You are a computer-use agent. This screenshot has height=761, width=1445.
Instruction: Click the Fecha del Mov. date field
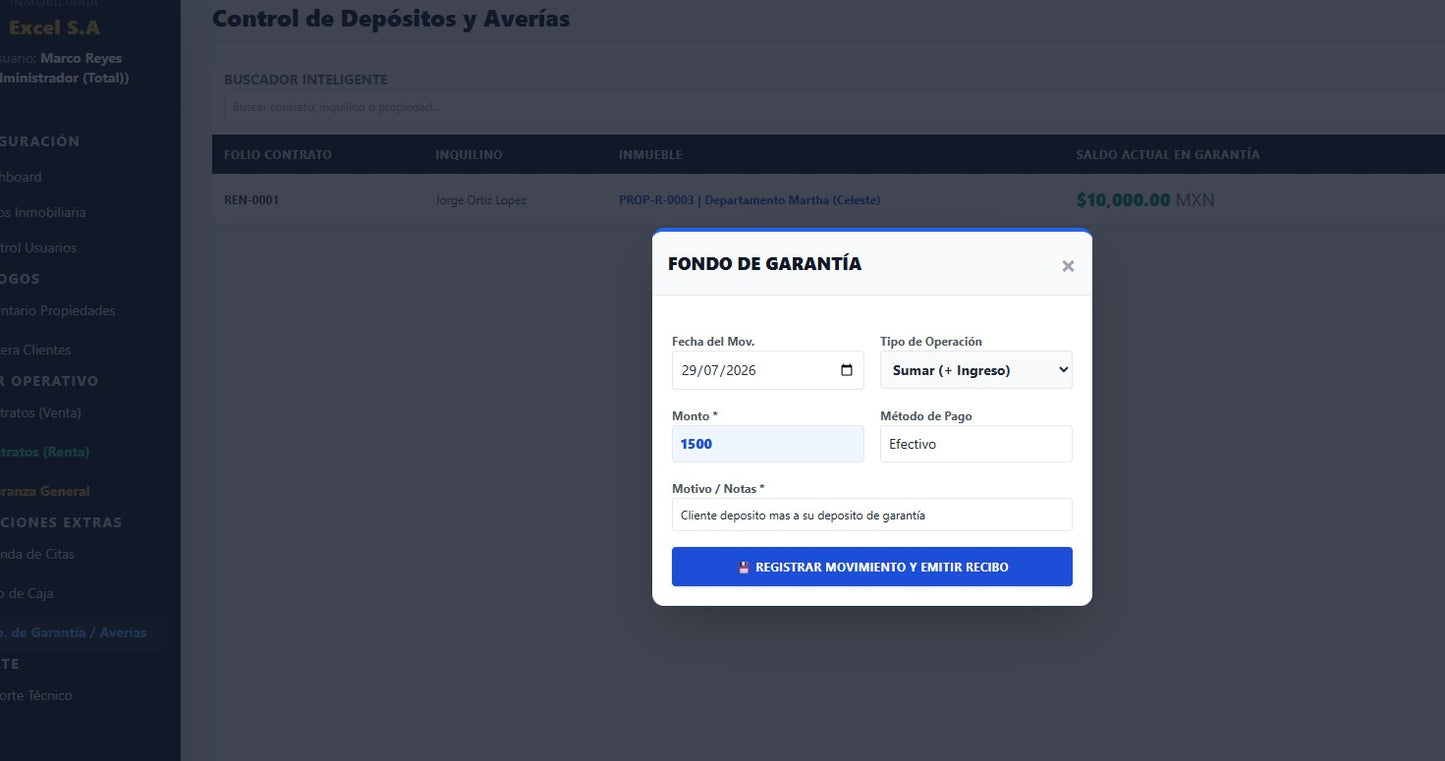pos(768,370)
